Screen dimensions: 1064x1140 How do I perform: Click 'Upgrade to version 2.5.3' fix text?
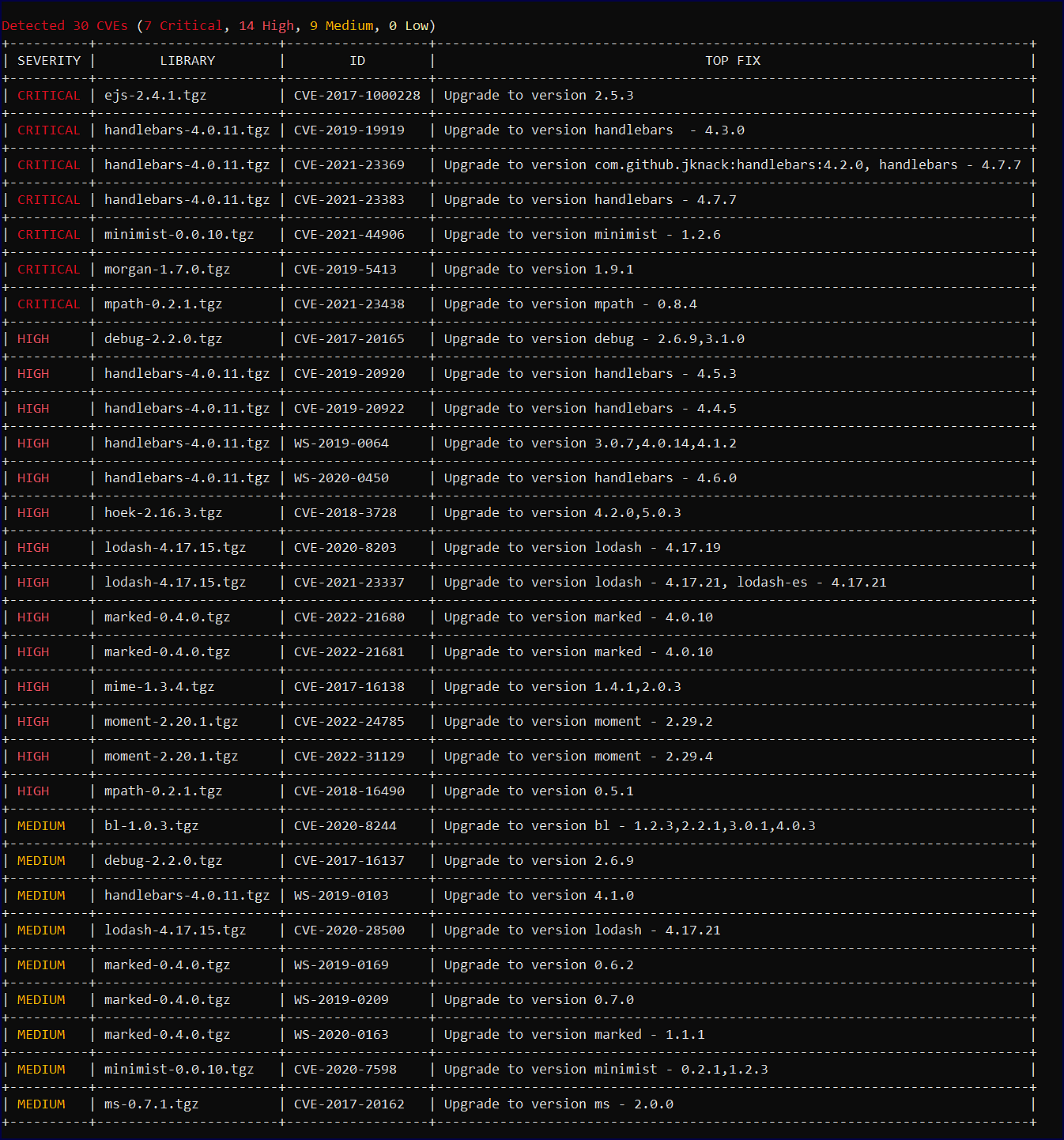click(538, 96)
